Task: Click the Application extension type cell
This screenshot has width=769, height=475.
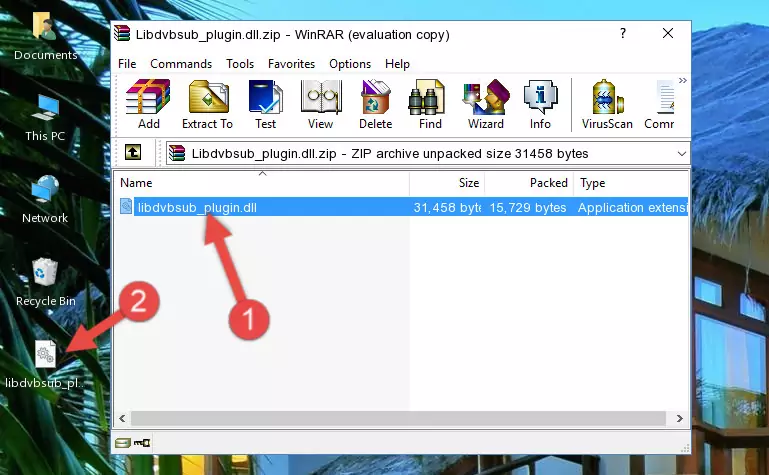Action: (632, 207)
